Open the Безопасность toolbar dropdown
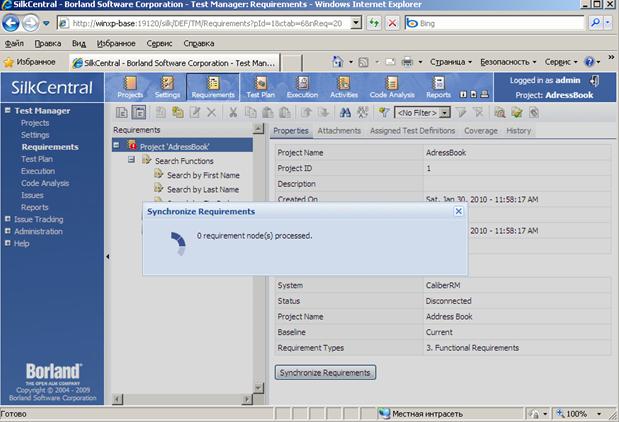This screenshot has width=619, height=422. pyautogui.click(x=508, y=62)
